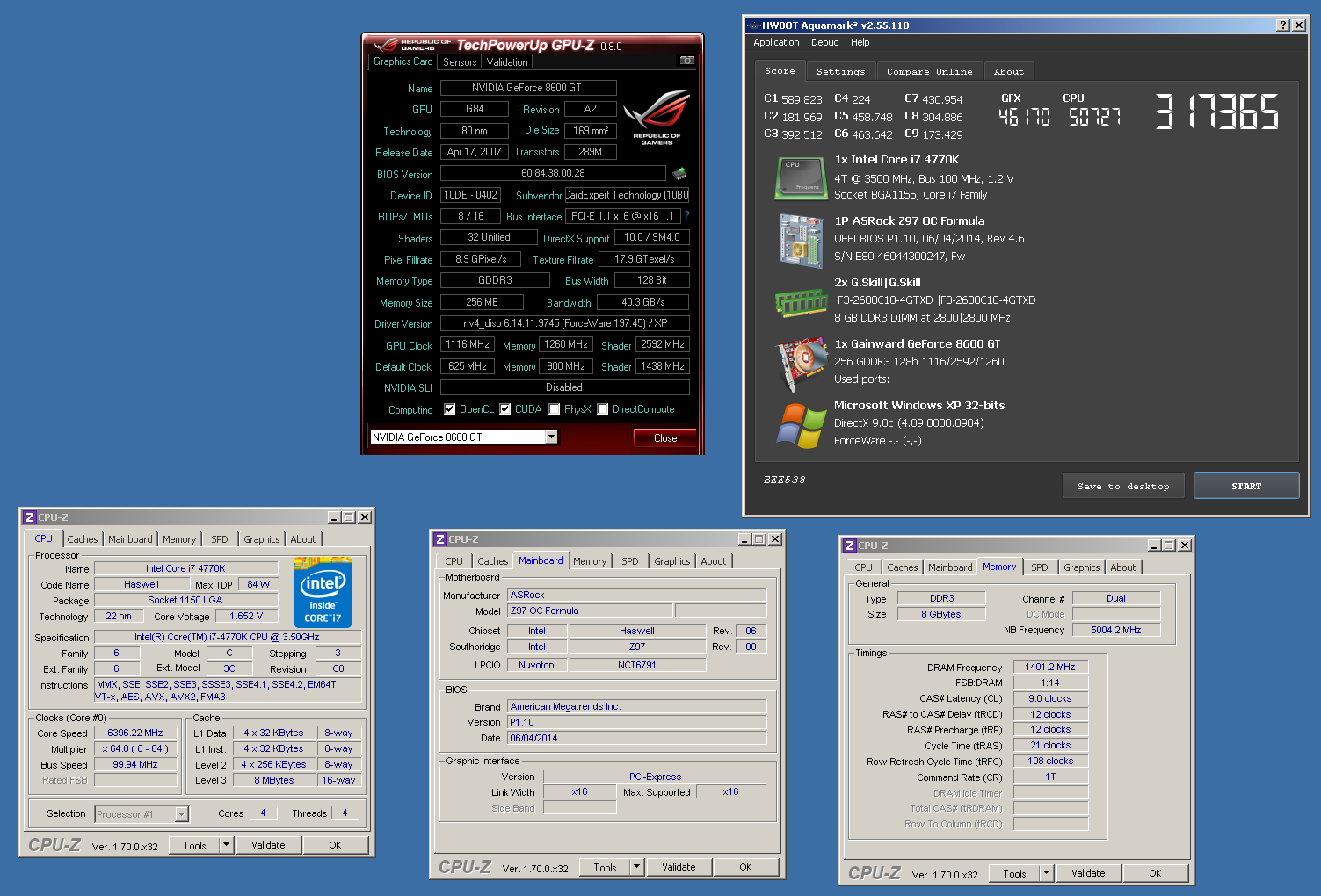Enable the PhysX checkbox
The image size is (1321, 896).
[x=555, y=409]
